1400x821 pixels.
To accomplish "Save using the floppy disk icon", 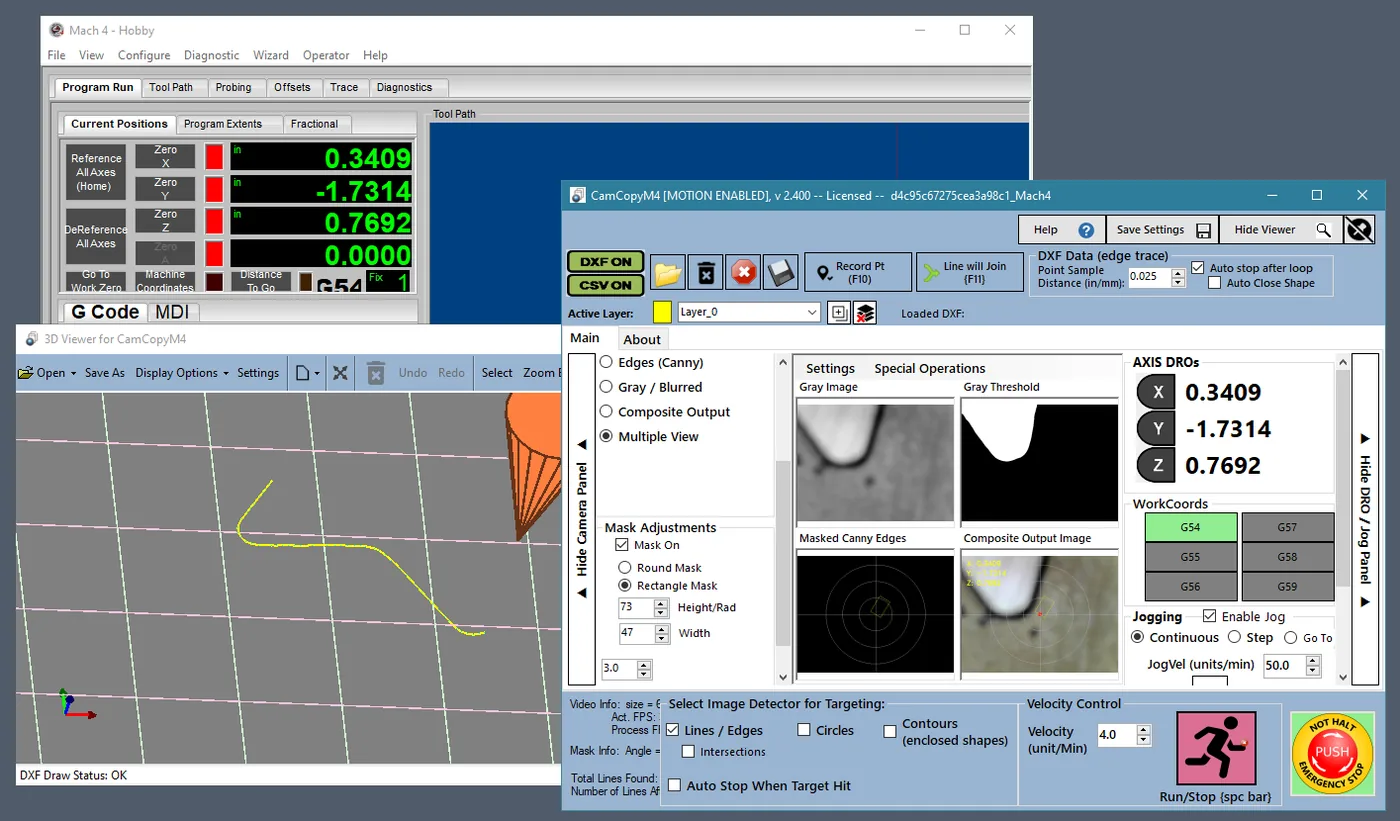I will [780, 272].
